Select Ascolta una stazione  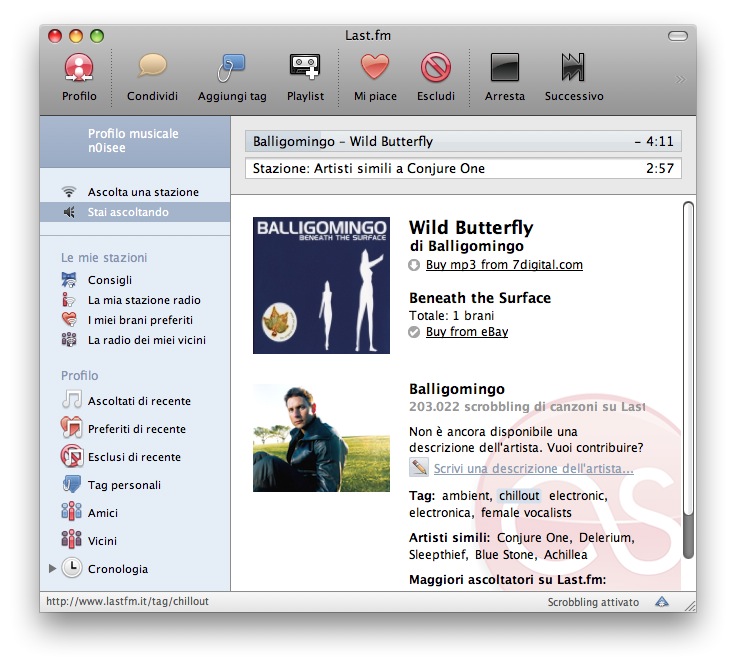(x=135, y=192)
